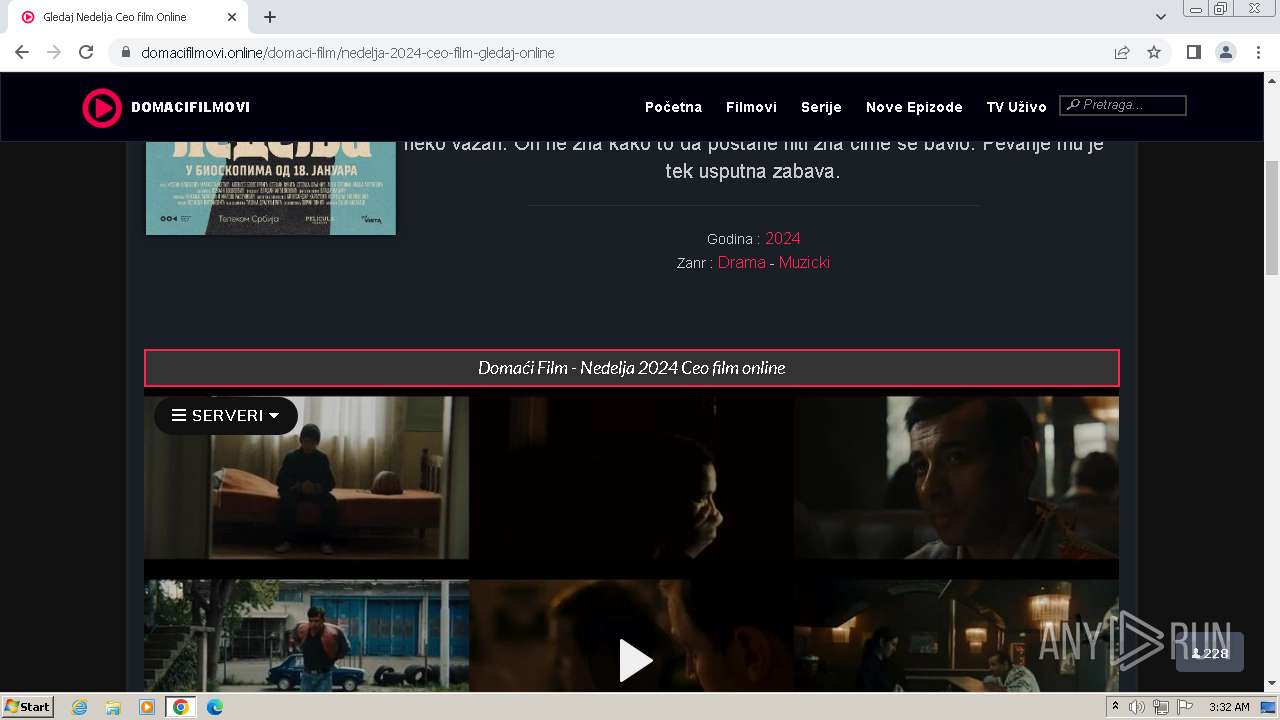
Task: Close the Gledaj Nedelja tab
Action: tap(232, 17)
